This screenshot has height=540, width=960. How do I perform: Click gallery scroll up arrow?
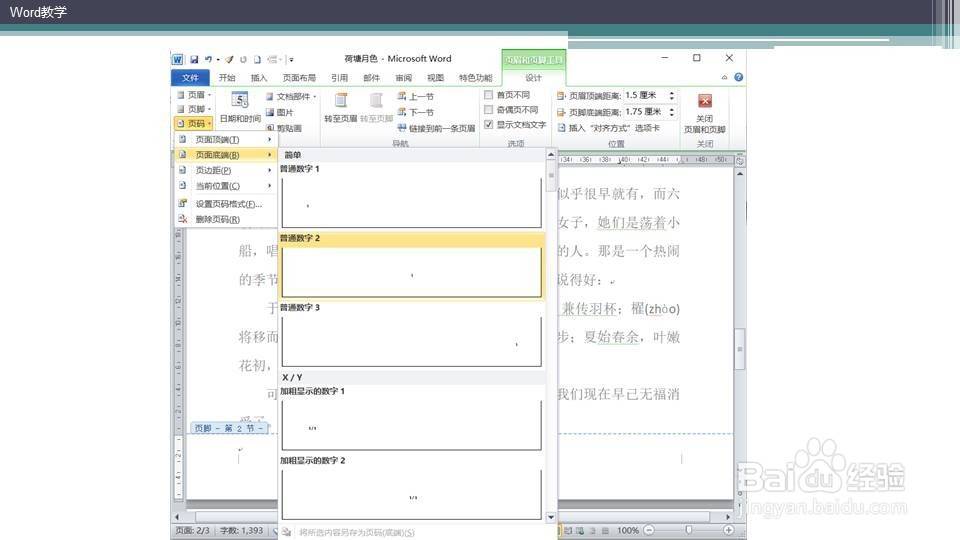tap(551, 155)
